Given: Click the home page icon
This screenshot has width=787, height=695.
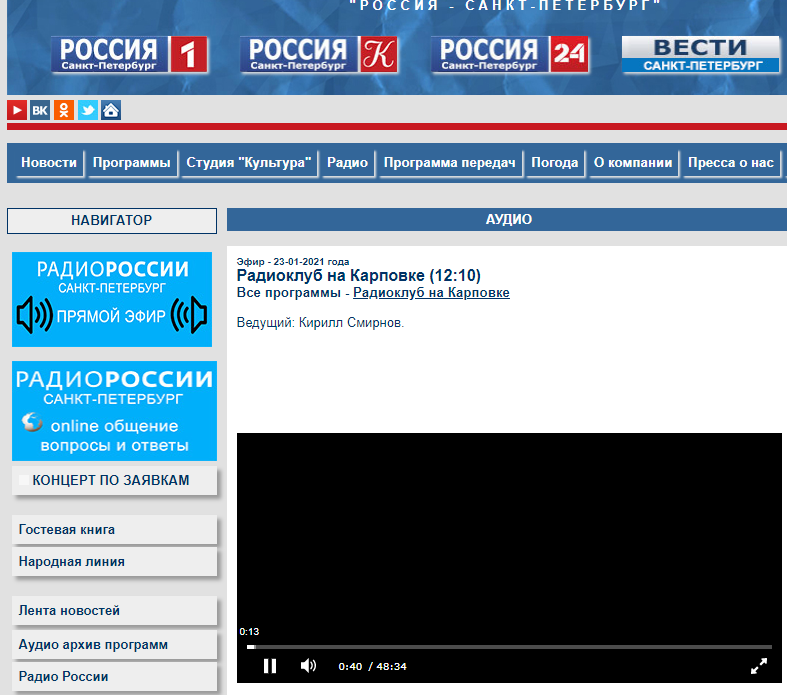Looking at the screenshot, I should 111,110.
